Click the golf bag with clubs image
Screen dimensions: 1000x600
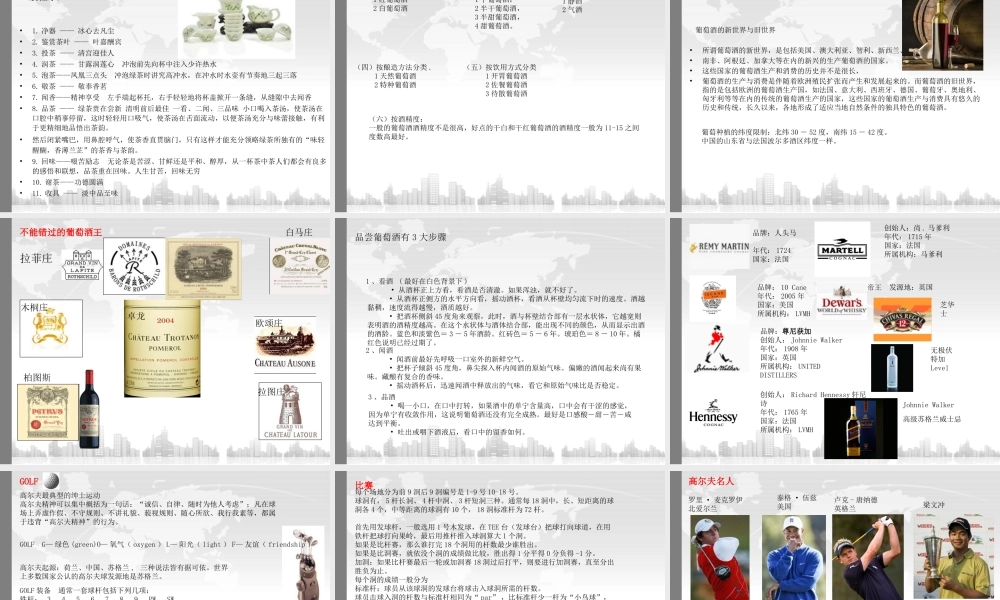(x=304, y=563)
